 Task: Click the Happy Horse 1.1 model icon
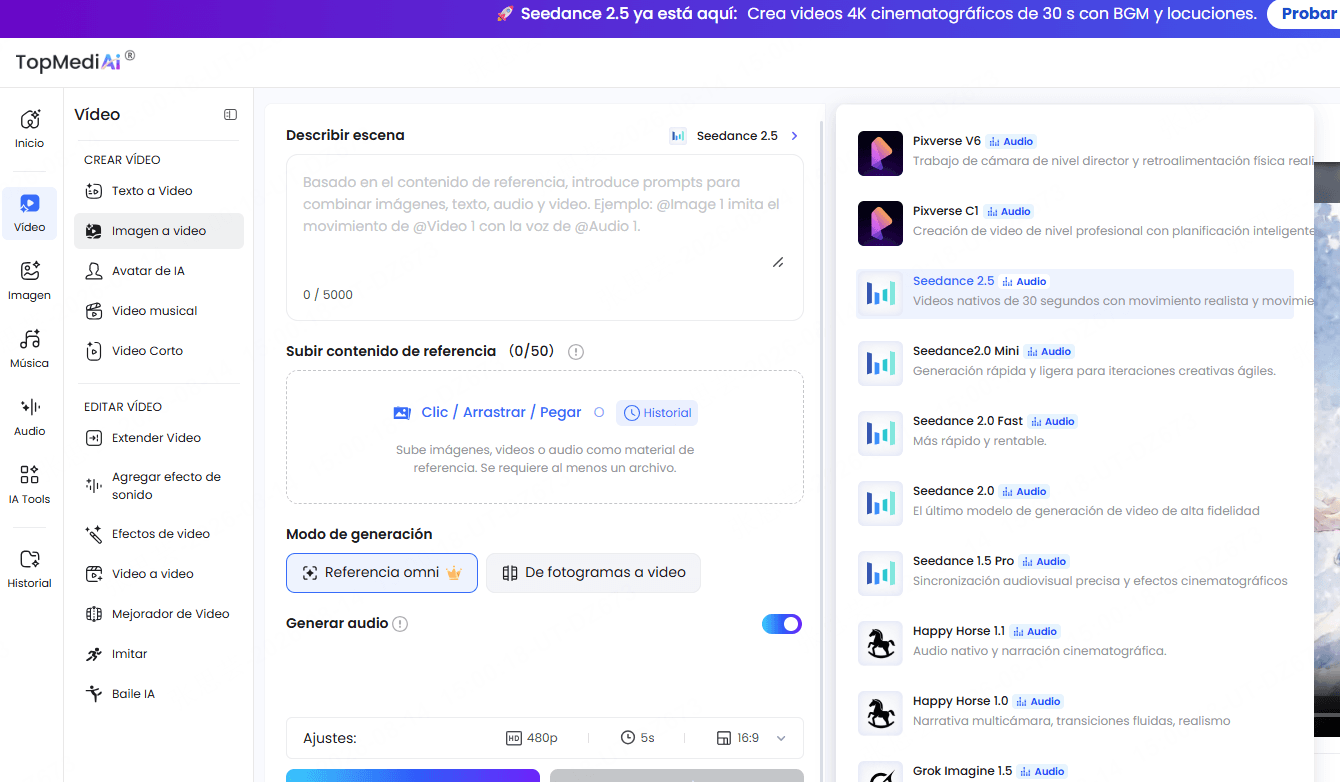(x=880, y=643)
